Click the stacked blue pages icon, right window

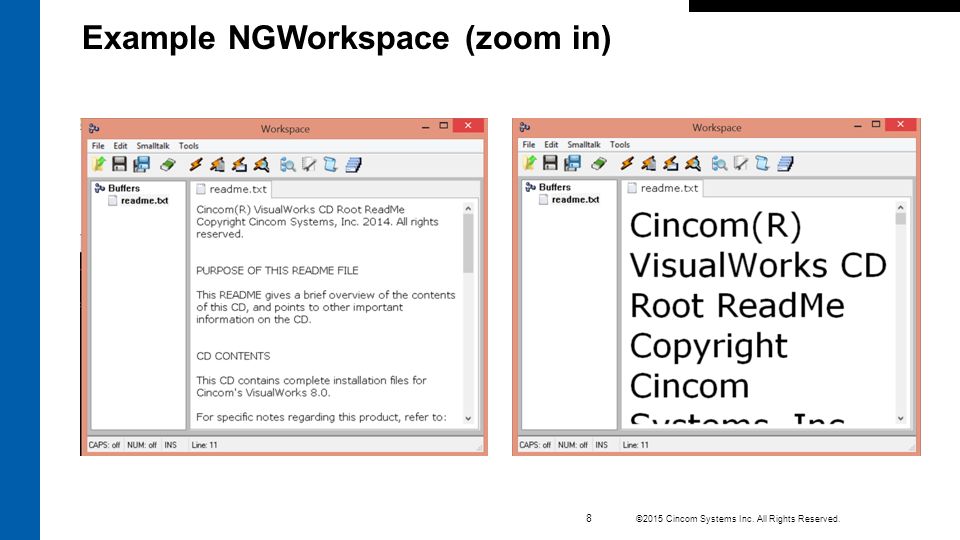[x=785, y=163]
